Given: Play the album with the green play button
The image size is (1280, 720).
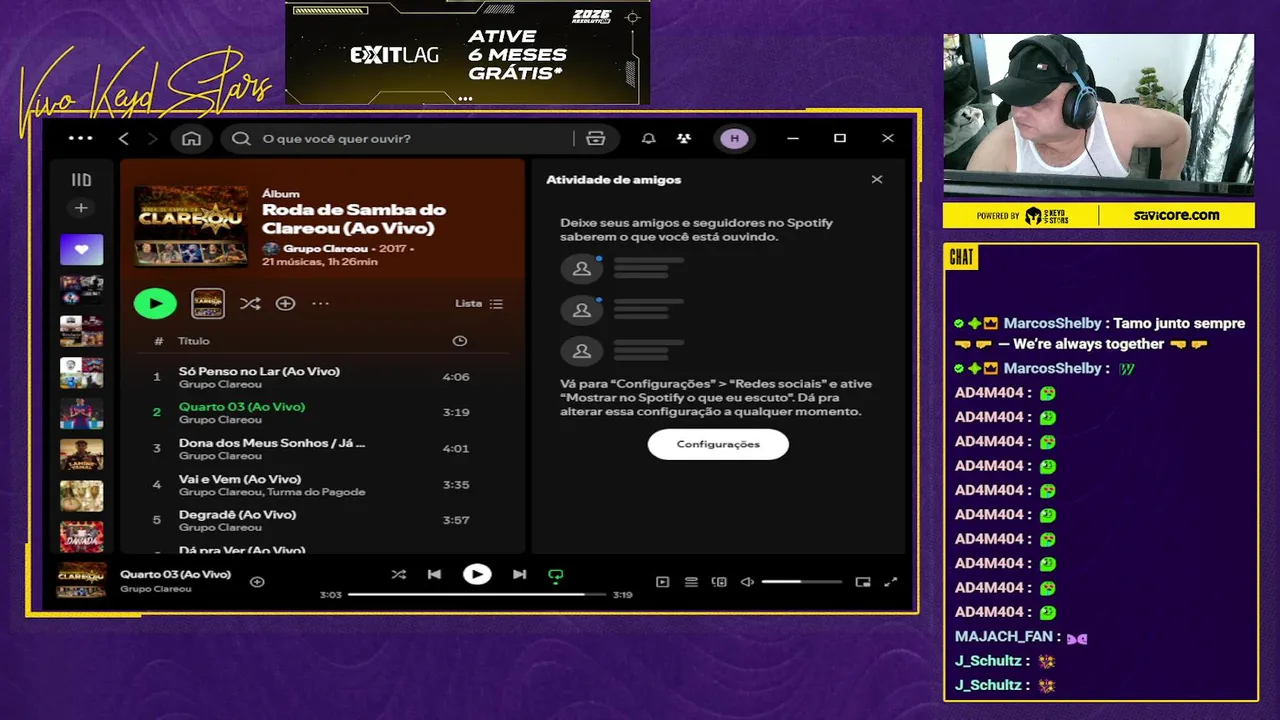Looking at the screenshot, I should (155, 303).
